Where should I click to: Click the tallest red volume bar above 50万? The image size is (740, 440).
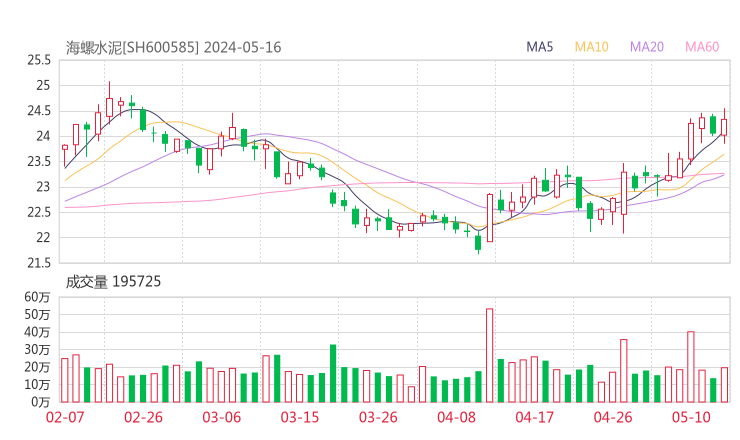(489, 355)
